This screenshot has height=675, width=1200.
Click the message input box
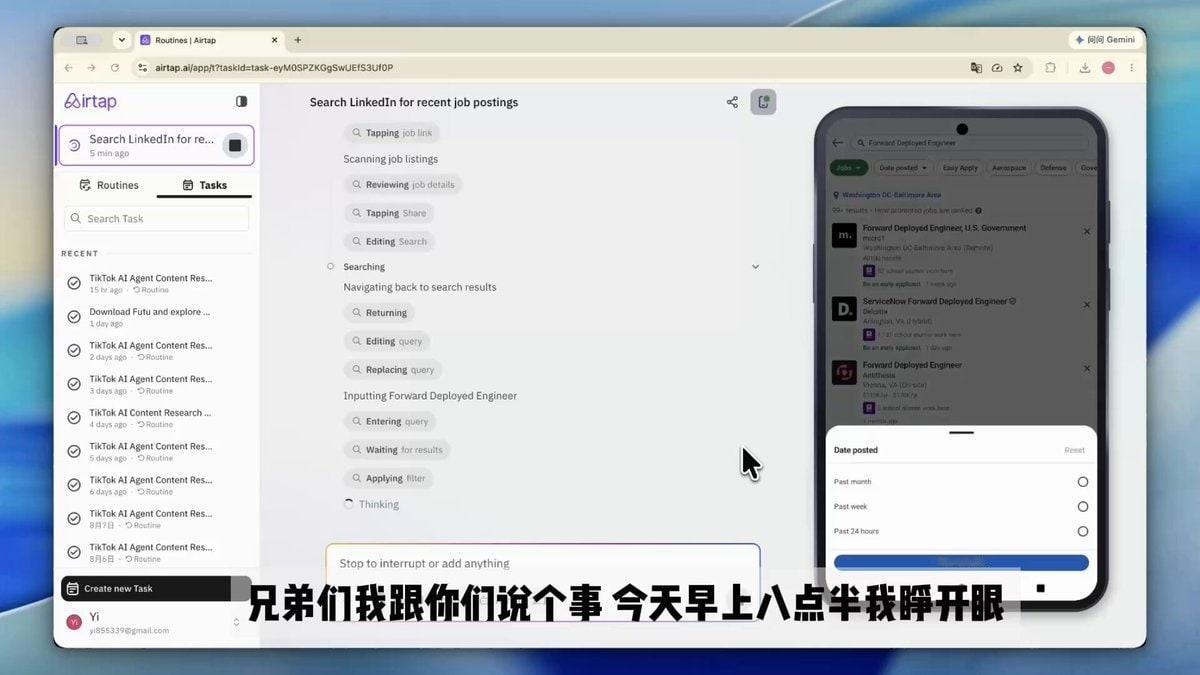coord(542,563)
